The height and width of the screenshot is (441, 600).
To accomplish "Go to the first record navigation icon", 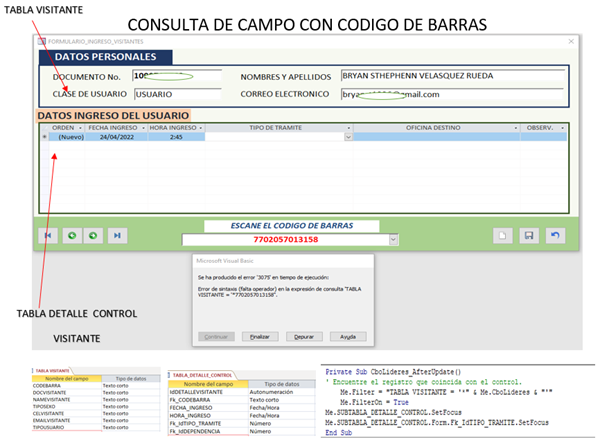I will tap(48, 235).
